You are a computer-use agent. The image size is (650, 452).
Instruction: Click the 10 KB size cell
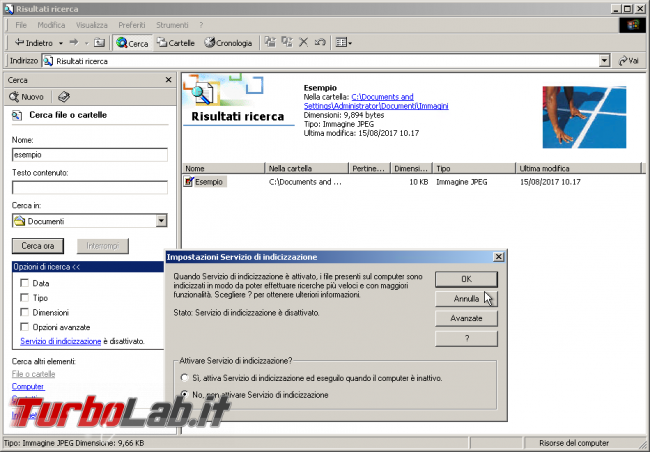tap(419, 182)
